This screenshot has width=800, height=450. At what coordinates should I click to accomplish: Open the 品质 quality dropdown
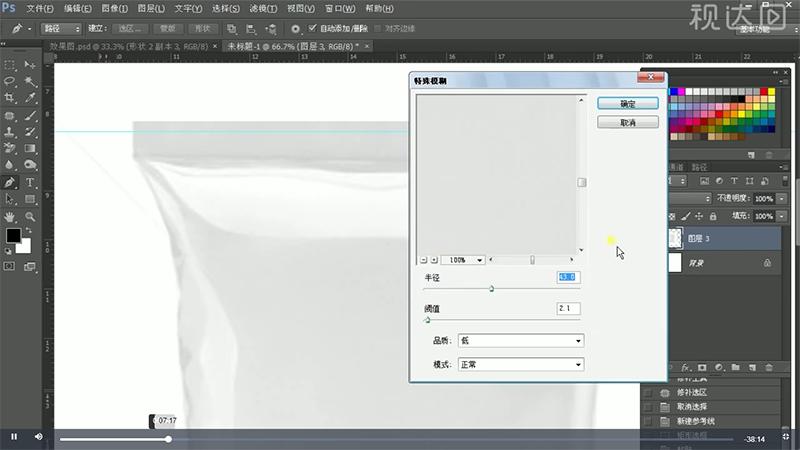[x=520, y=341]
